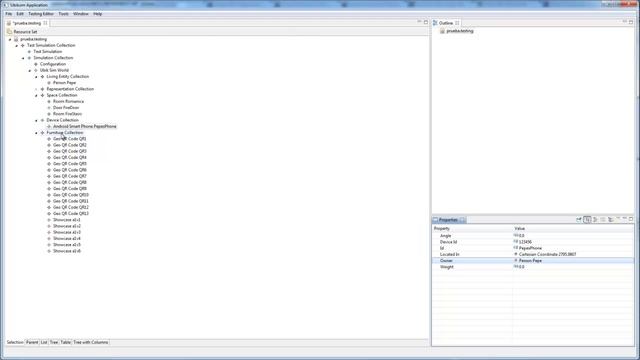
Task: Click the Door FireDoor node icon
Action: (x=49, y=108)
